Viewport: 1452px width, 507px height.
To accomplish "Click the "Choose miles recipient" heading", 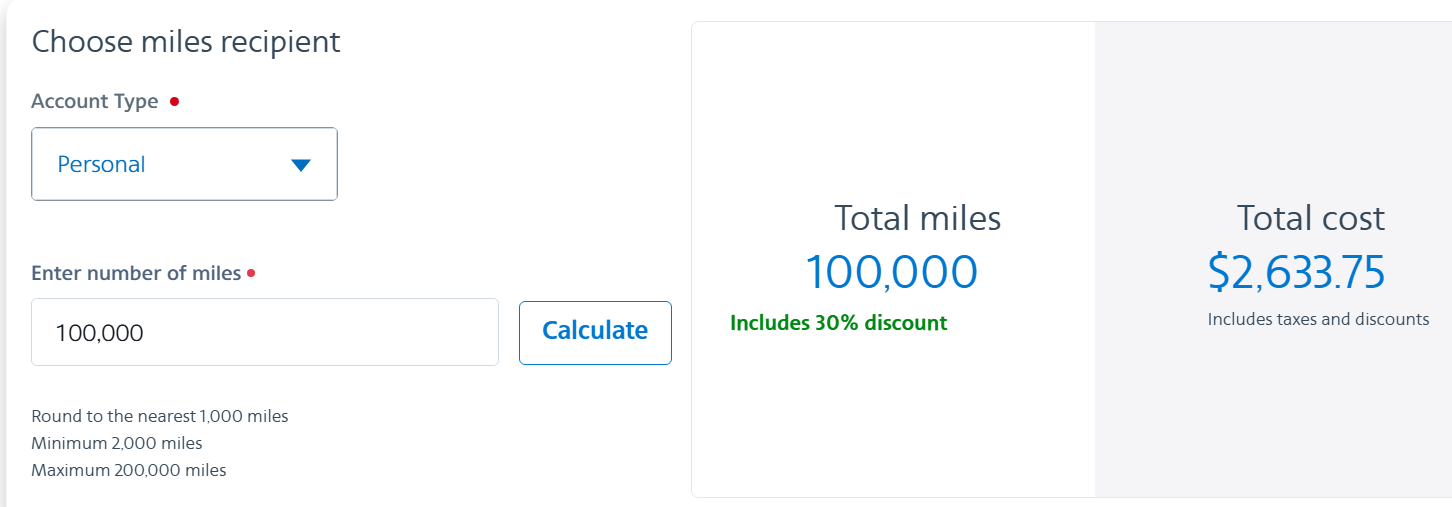I will coord(186,42).
